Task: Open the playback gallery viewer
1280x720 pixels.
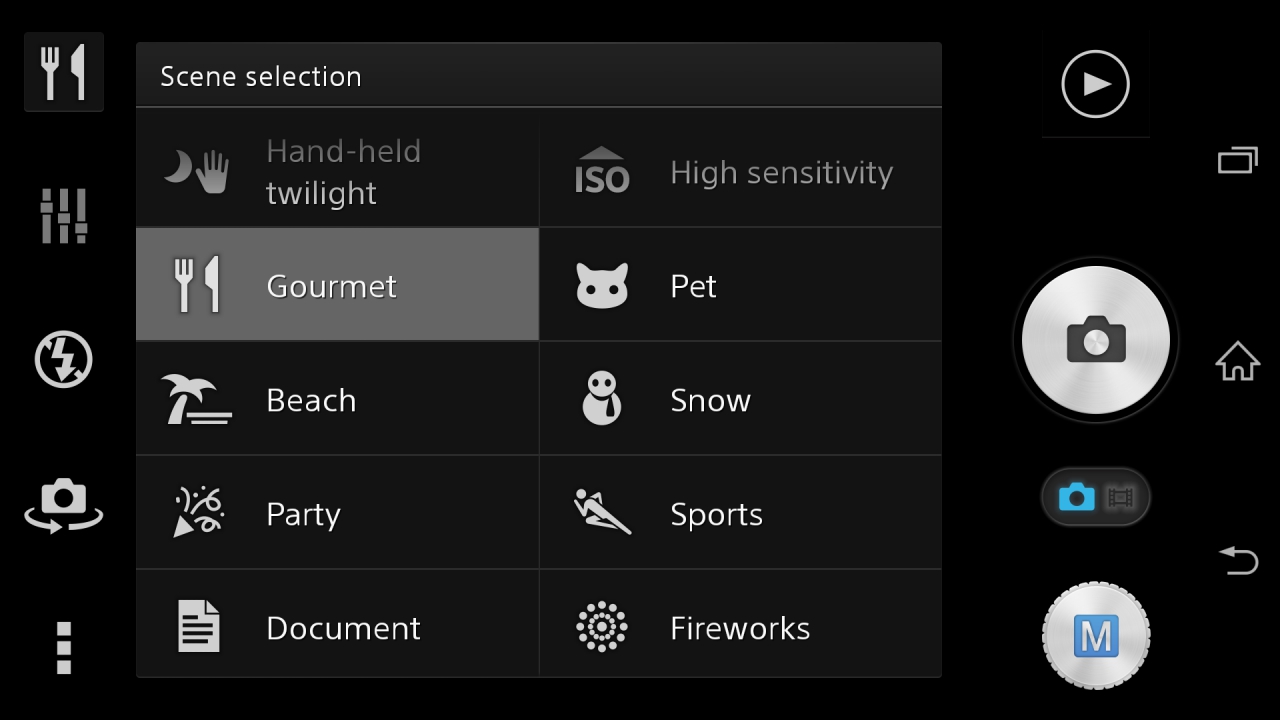Action: (x=1095, y=84)
